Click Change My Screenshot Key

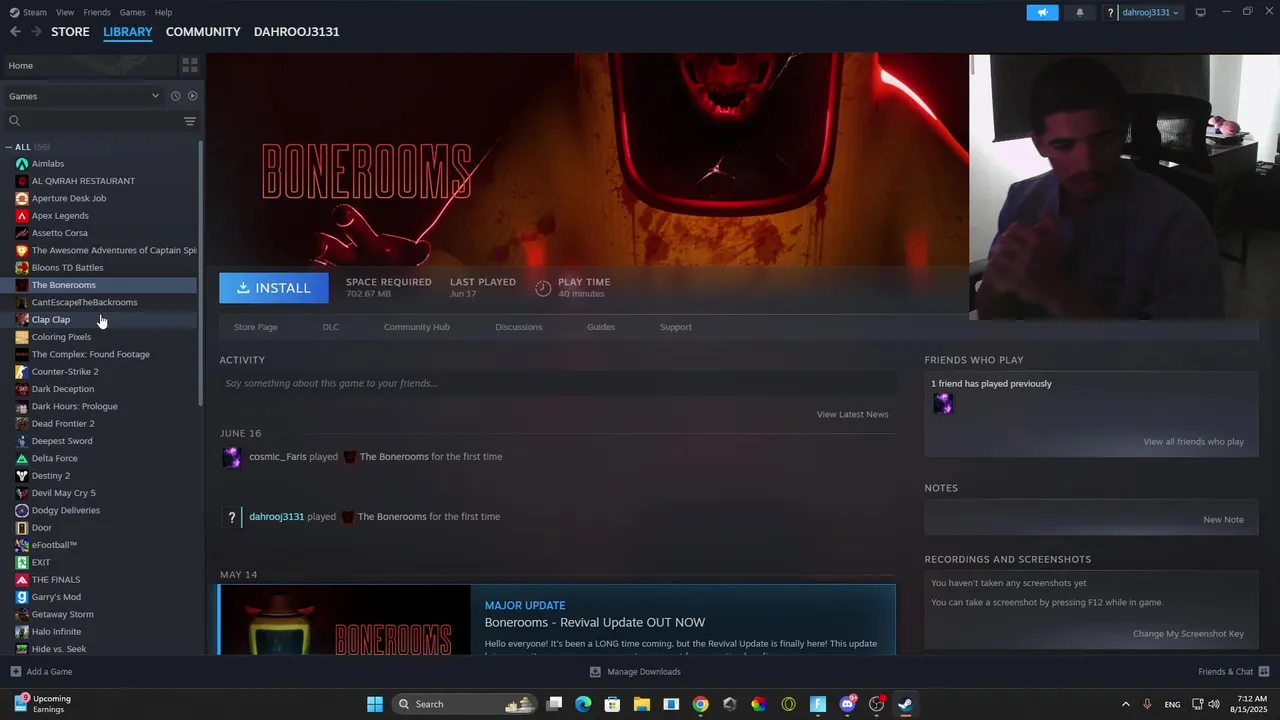[x=1188, y=634]
